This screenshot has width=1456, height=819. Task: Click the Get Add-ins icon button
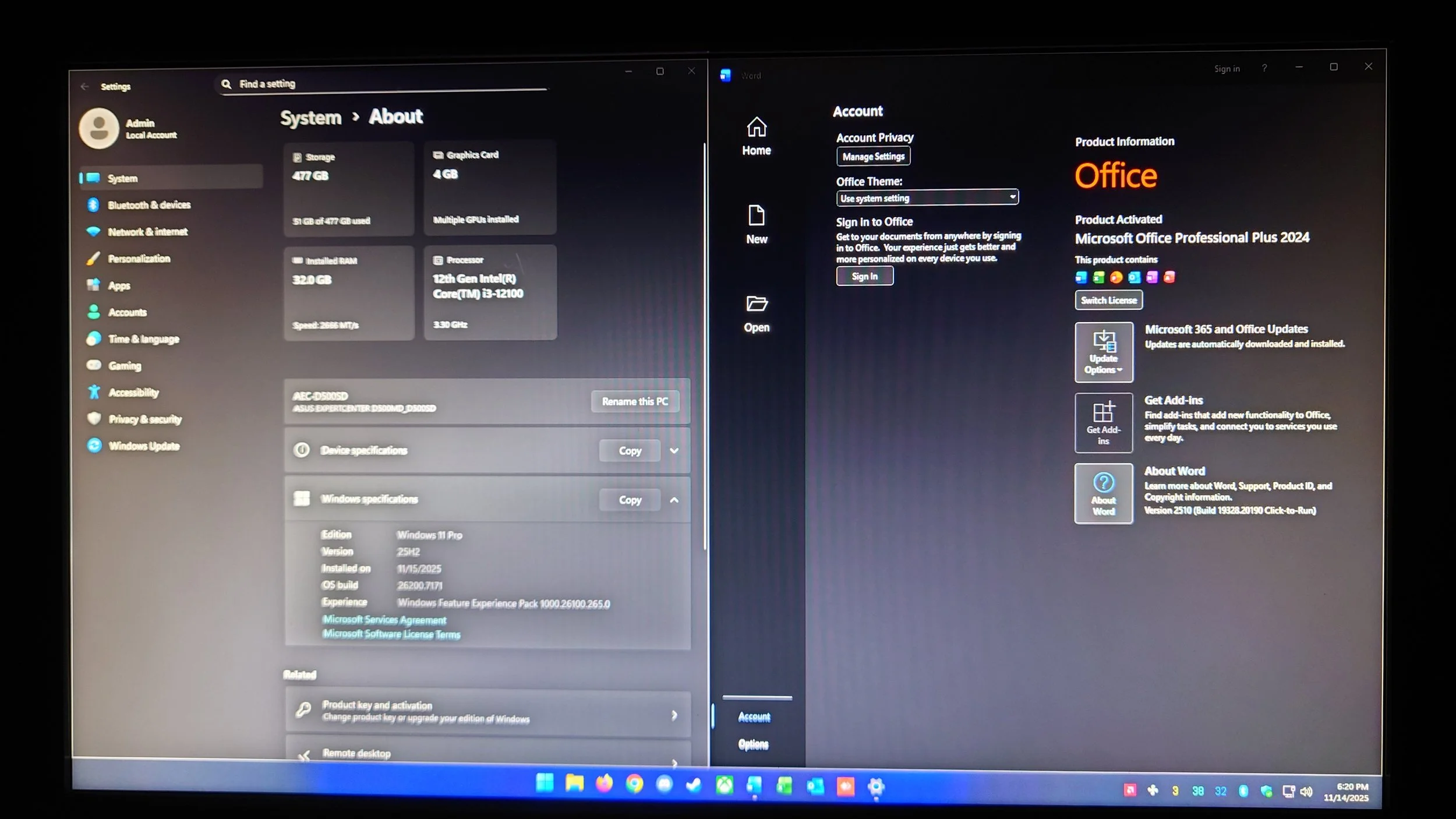(x=1103, y=422)
